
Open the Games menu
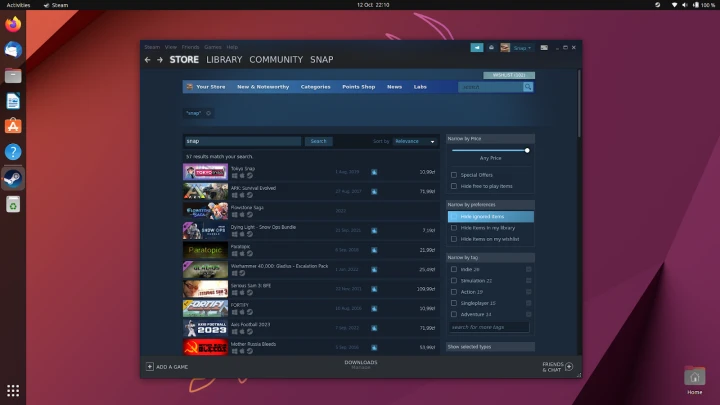click(x=213, y=47)
